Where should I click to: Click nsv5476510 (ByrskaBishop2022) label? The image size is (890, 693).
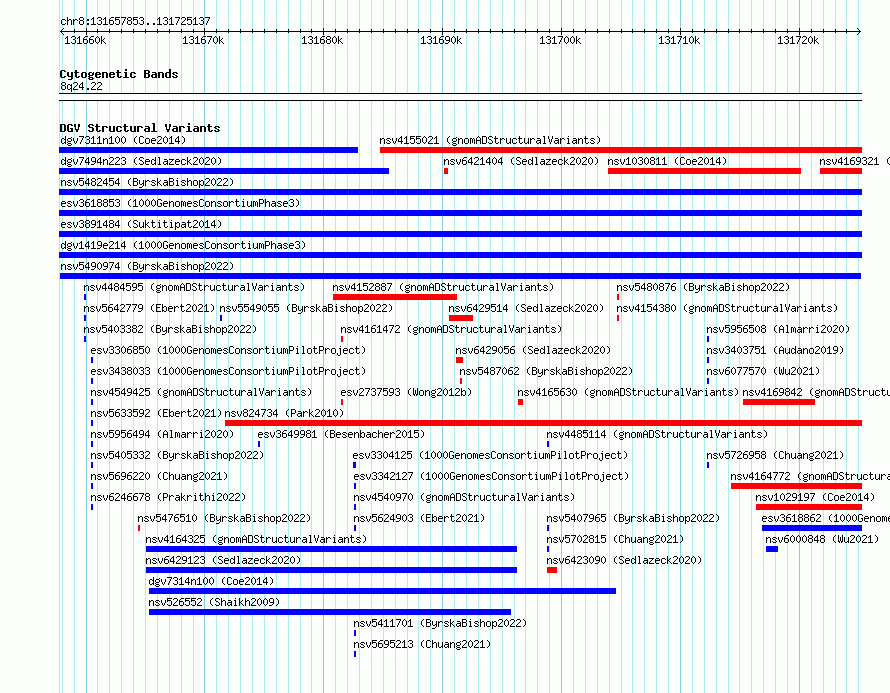[224, 518]
